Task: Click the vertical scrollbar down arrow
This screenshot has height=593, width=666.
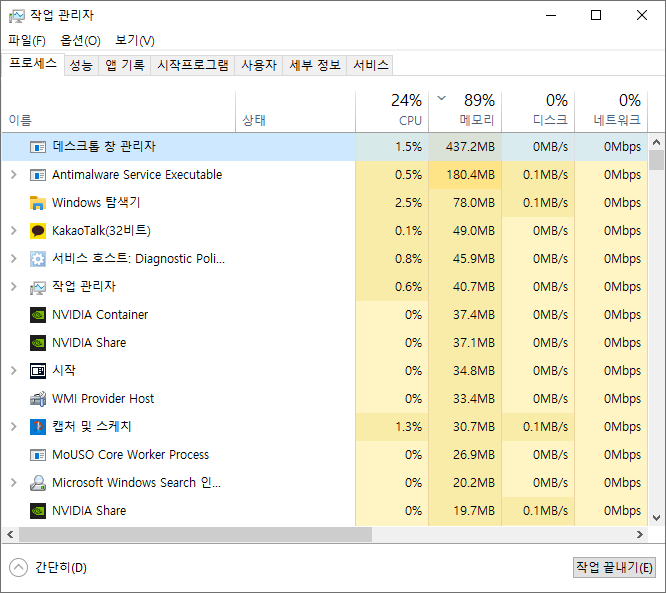Action: [x=656, y=518]
